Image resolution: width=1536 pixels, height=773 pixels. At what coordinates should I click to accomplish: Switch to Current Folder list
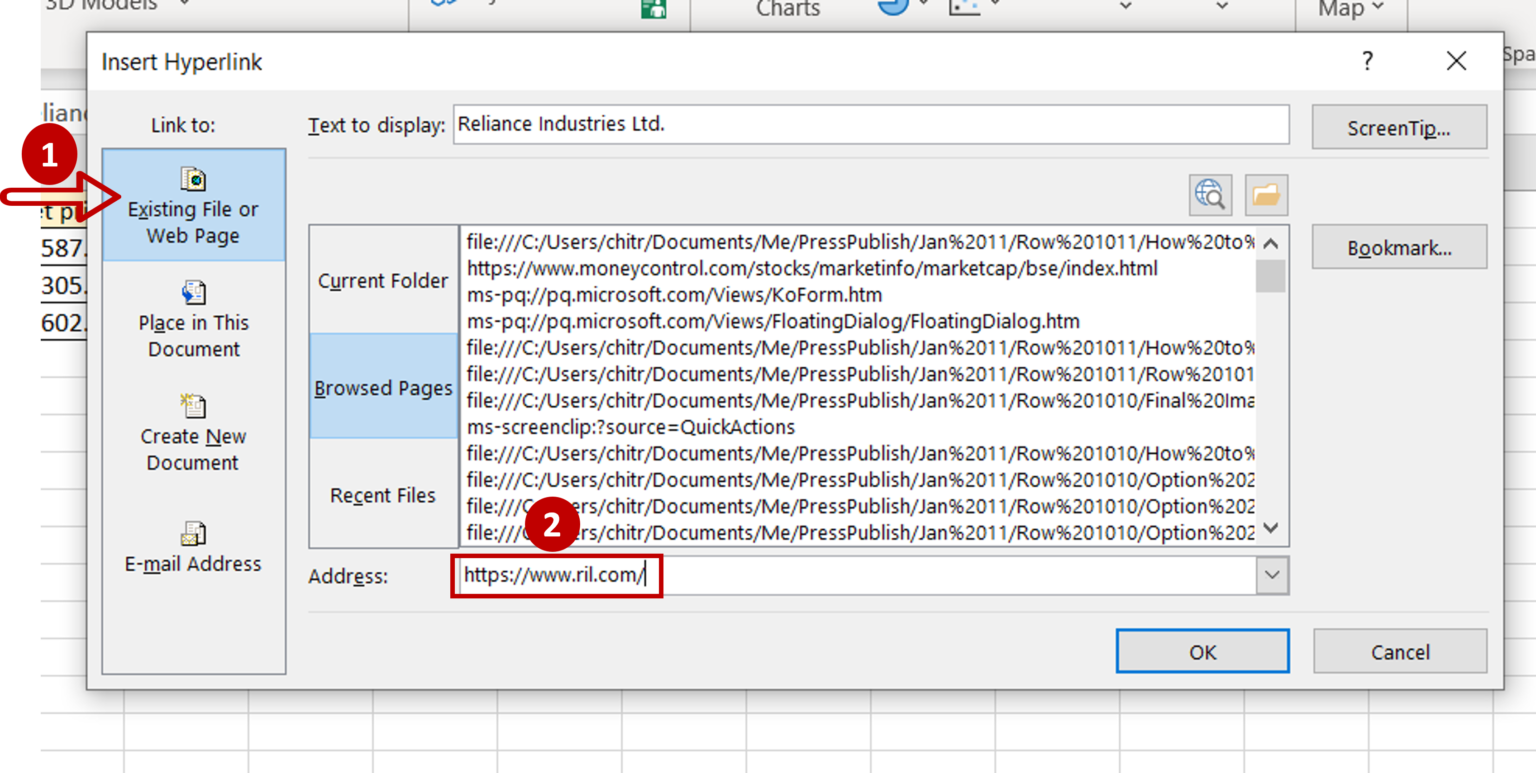point(383,280)
